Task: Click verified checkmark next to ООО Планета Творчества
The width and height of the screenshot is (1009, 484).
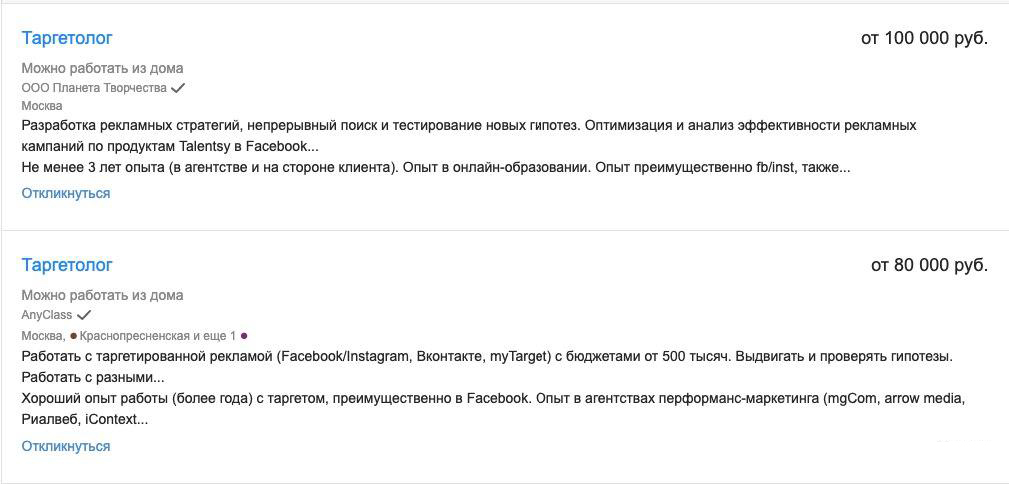Action: [178, 88]
